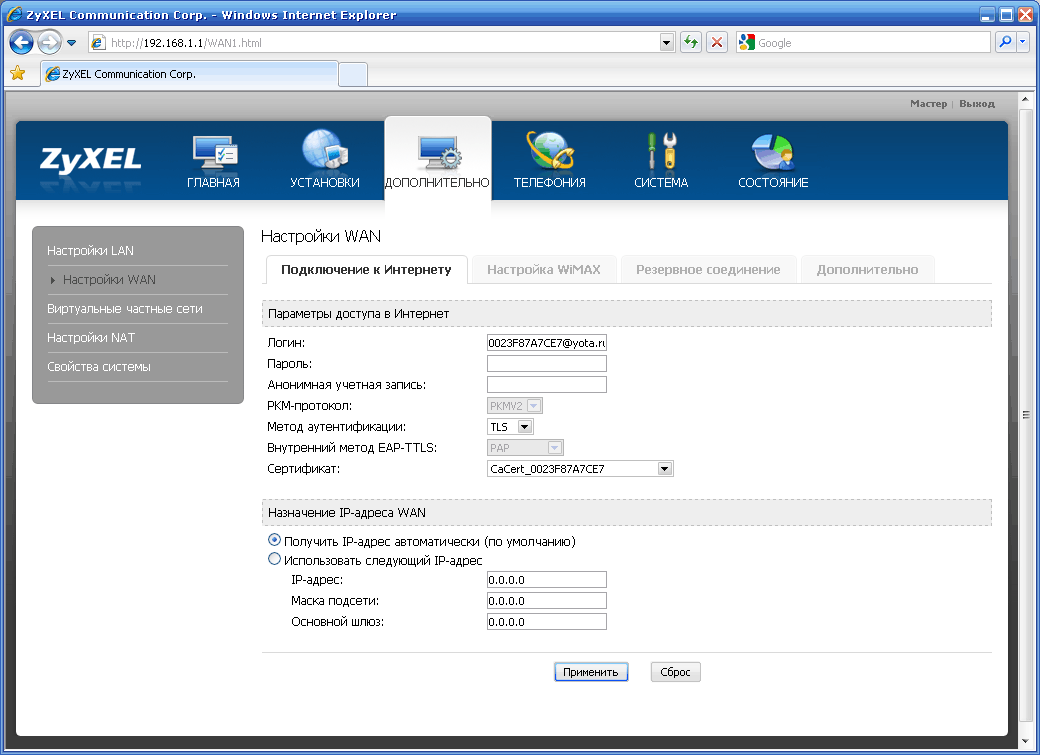Click the Выход link
This screenshot has height=755, width=1040.
(976, 103)
